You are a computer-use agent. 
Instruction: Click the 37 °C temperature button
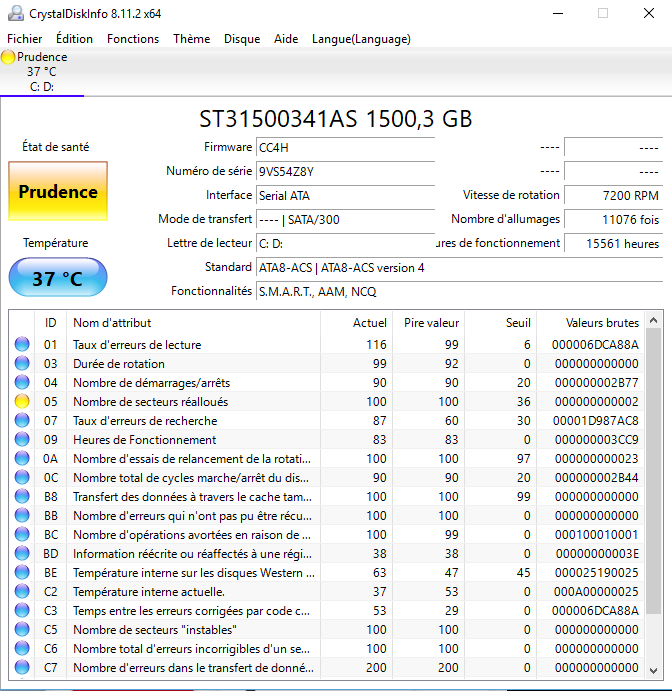(x=58, y=278)
